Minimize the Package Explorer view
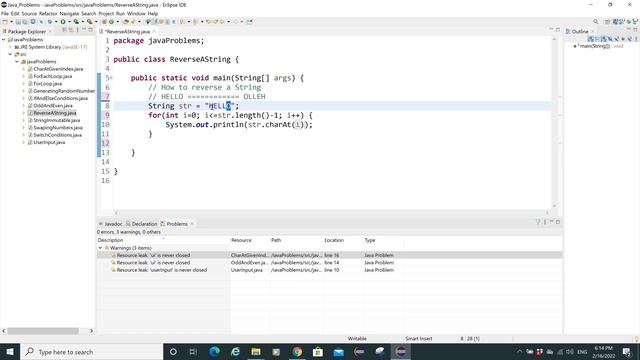 point(84,30)
